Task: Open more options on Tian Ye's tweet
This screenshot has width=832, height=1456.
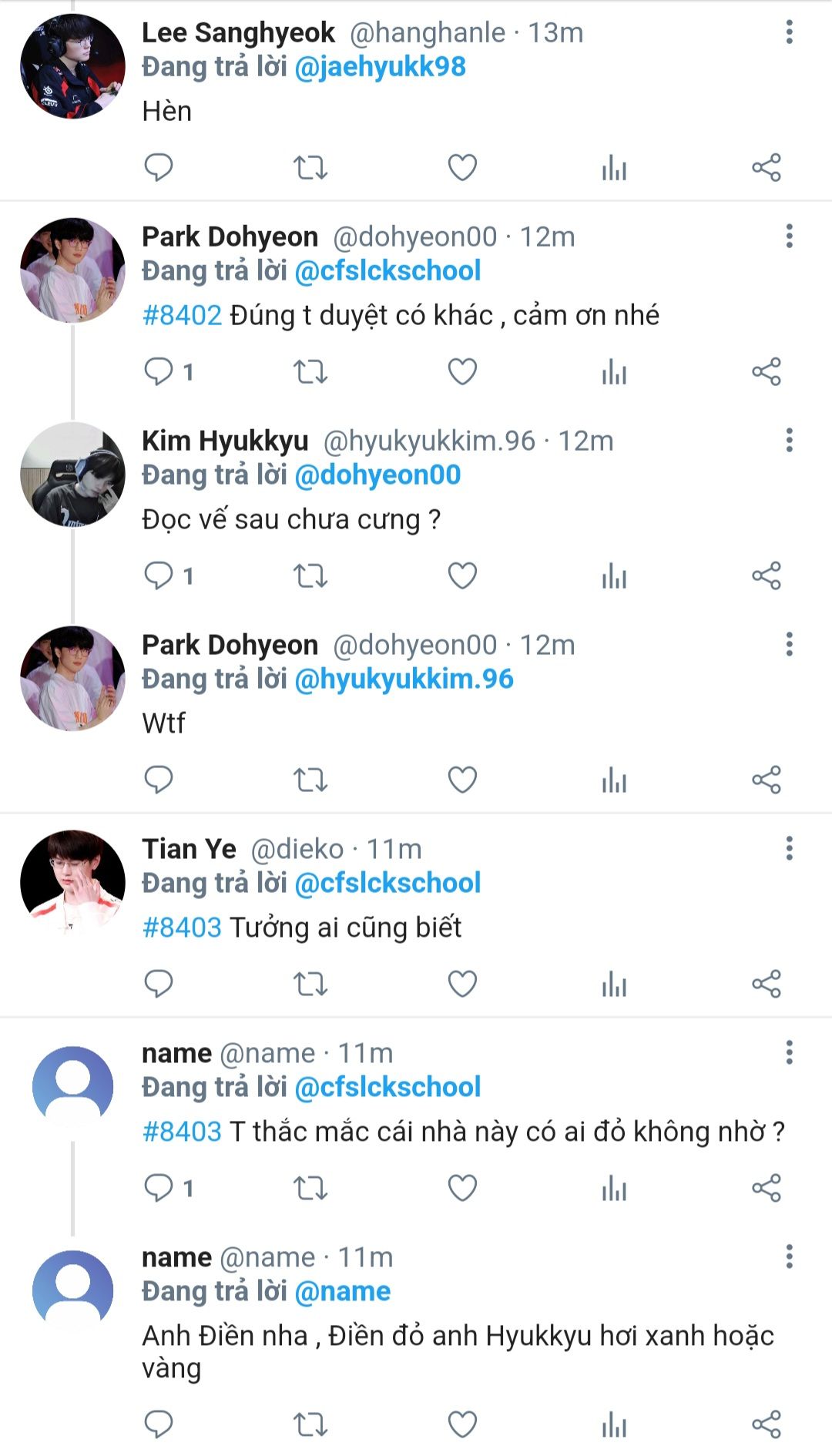Action: [789, 849]
